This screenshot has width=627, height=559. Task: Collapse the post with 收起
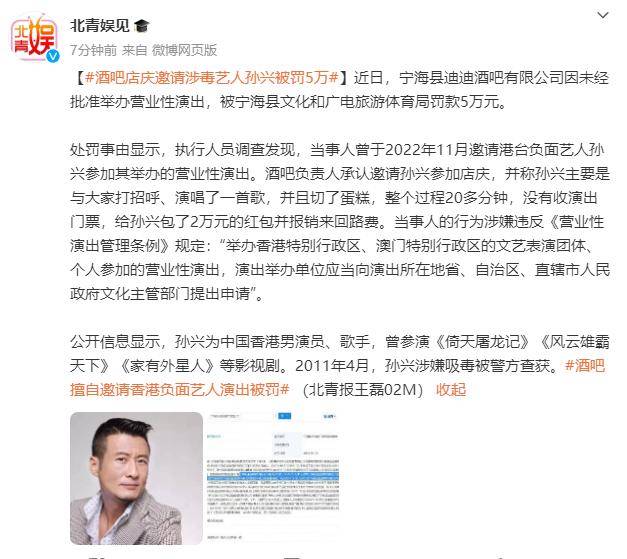[451, 389]
